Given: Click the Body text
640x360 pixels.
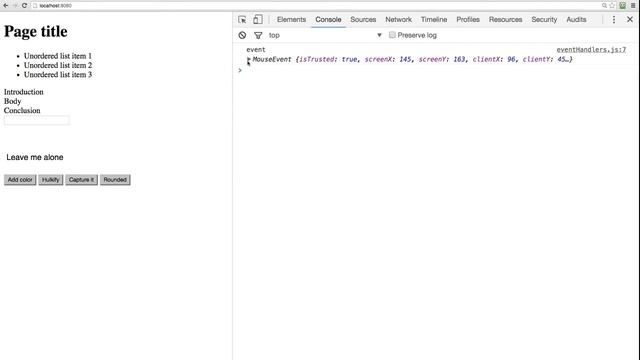Looking at the screenshot, I should coord(12,101).
